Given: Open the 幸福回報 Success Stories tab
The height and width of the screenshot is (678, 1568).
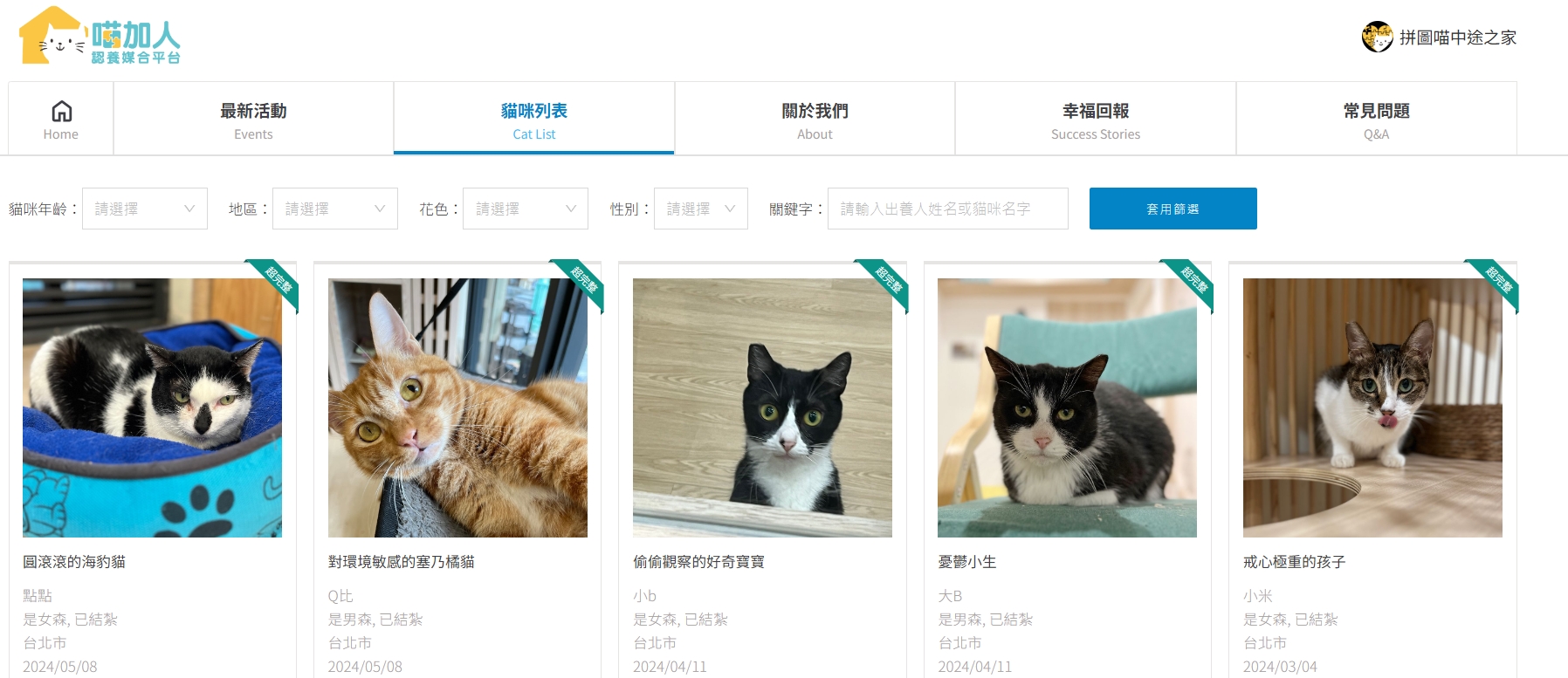Looking at the screenshot, I should [x=1096, y=119].
